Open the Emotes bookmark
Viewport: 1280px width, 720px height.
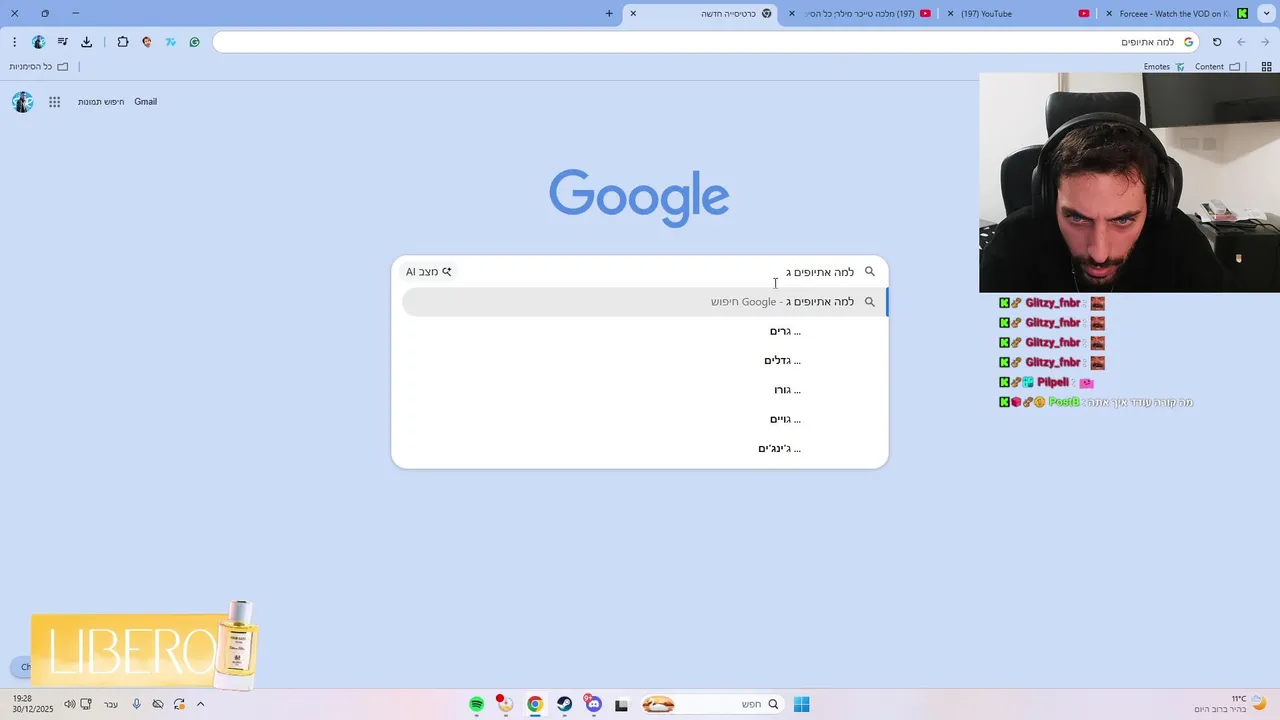[x=1164, y=67]
